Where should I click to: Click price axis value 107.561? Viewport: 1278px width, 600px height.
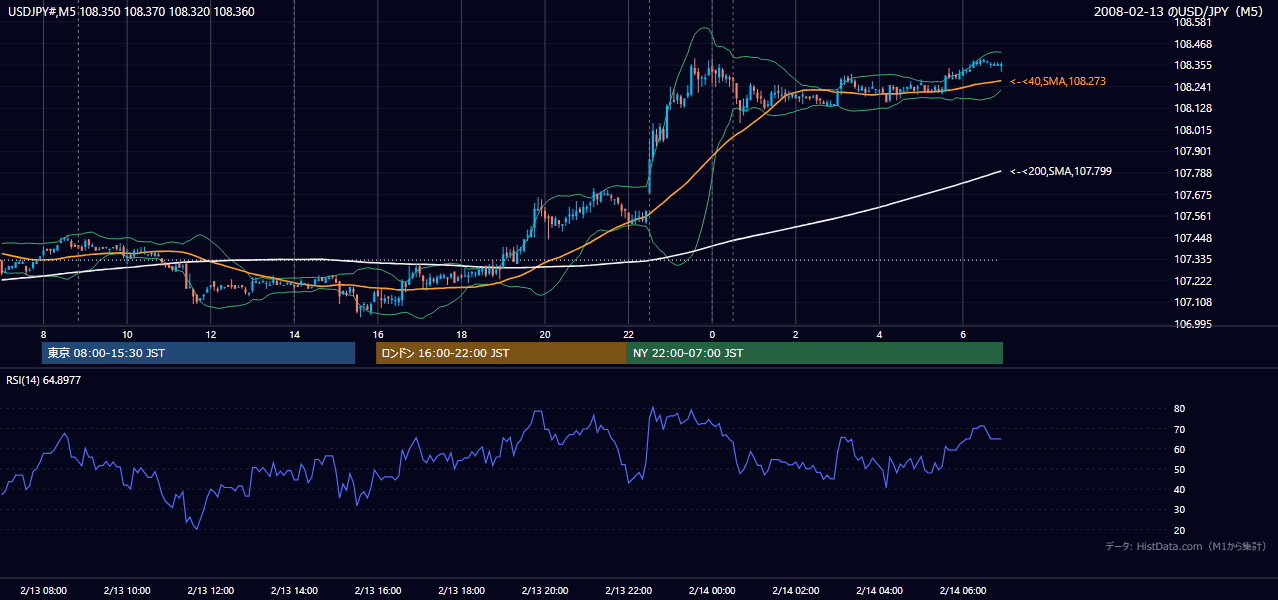pos(1193,216)
